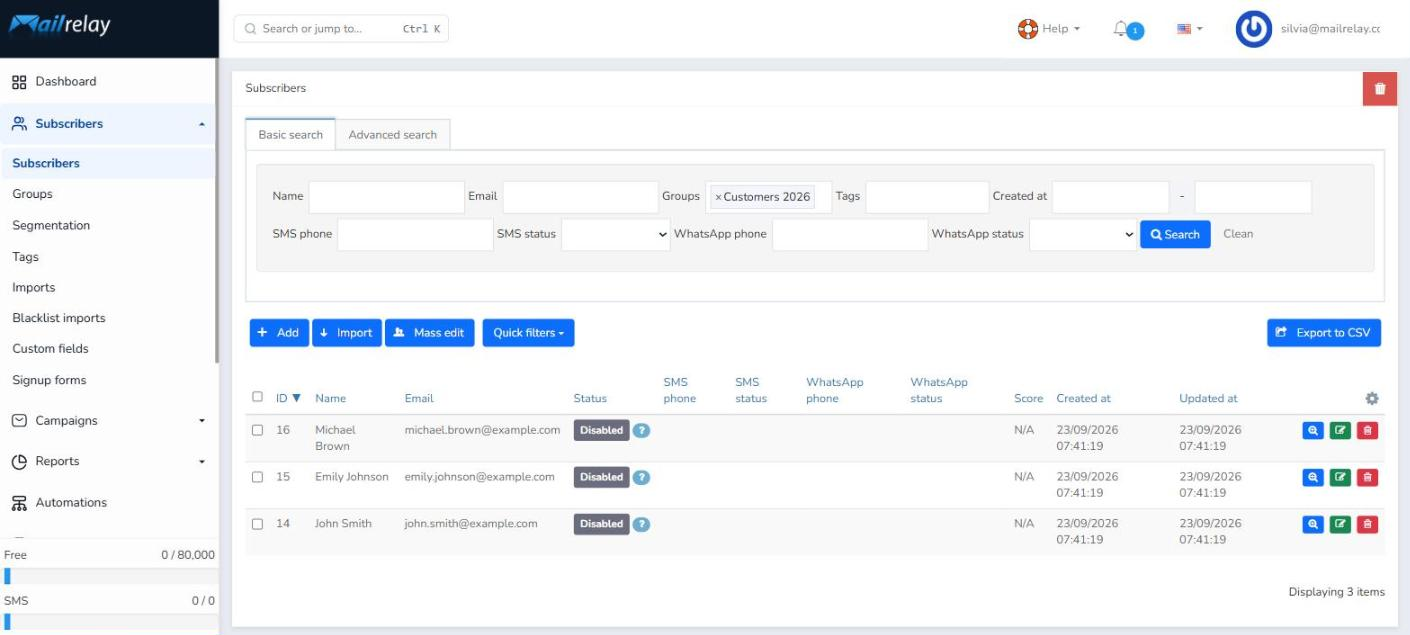Collapse the Subscribers sidebar section
The image size is (1410, 635).
point(108,124)
